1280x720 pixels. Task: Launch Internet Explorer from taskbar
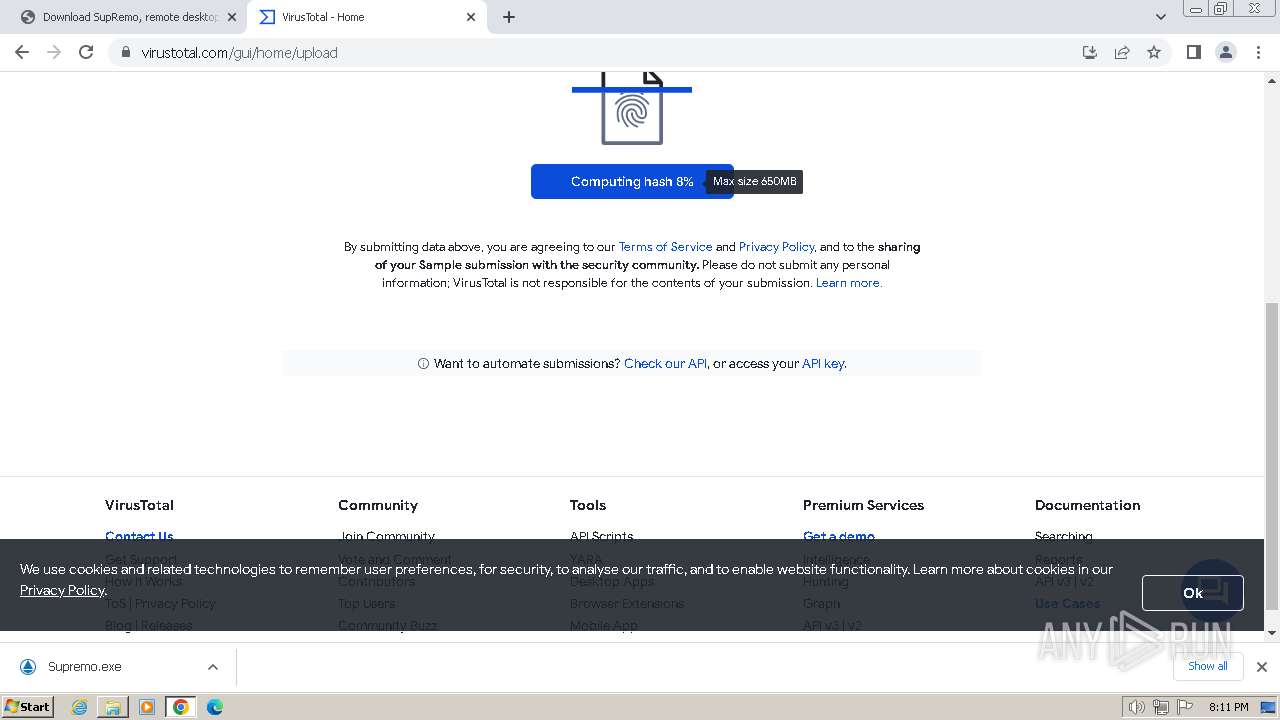coord(80,707)
